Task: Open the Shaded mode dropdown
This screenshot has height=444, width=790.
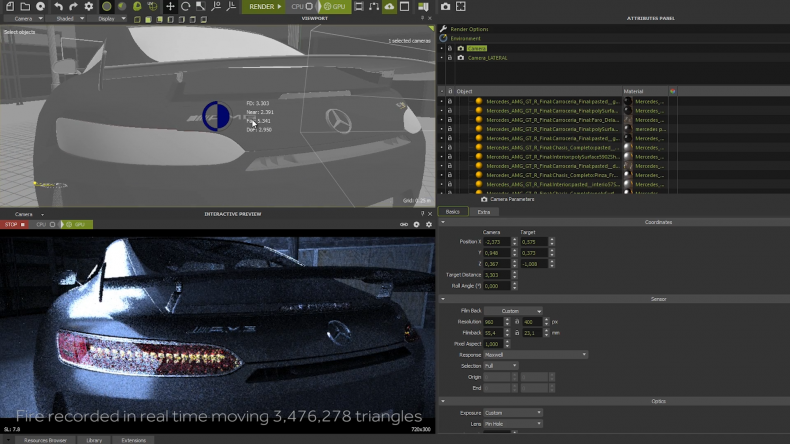Action: point(65,19)
